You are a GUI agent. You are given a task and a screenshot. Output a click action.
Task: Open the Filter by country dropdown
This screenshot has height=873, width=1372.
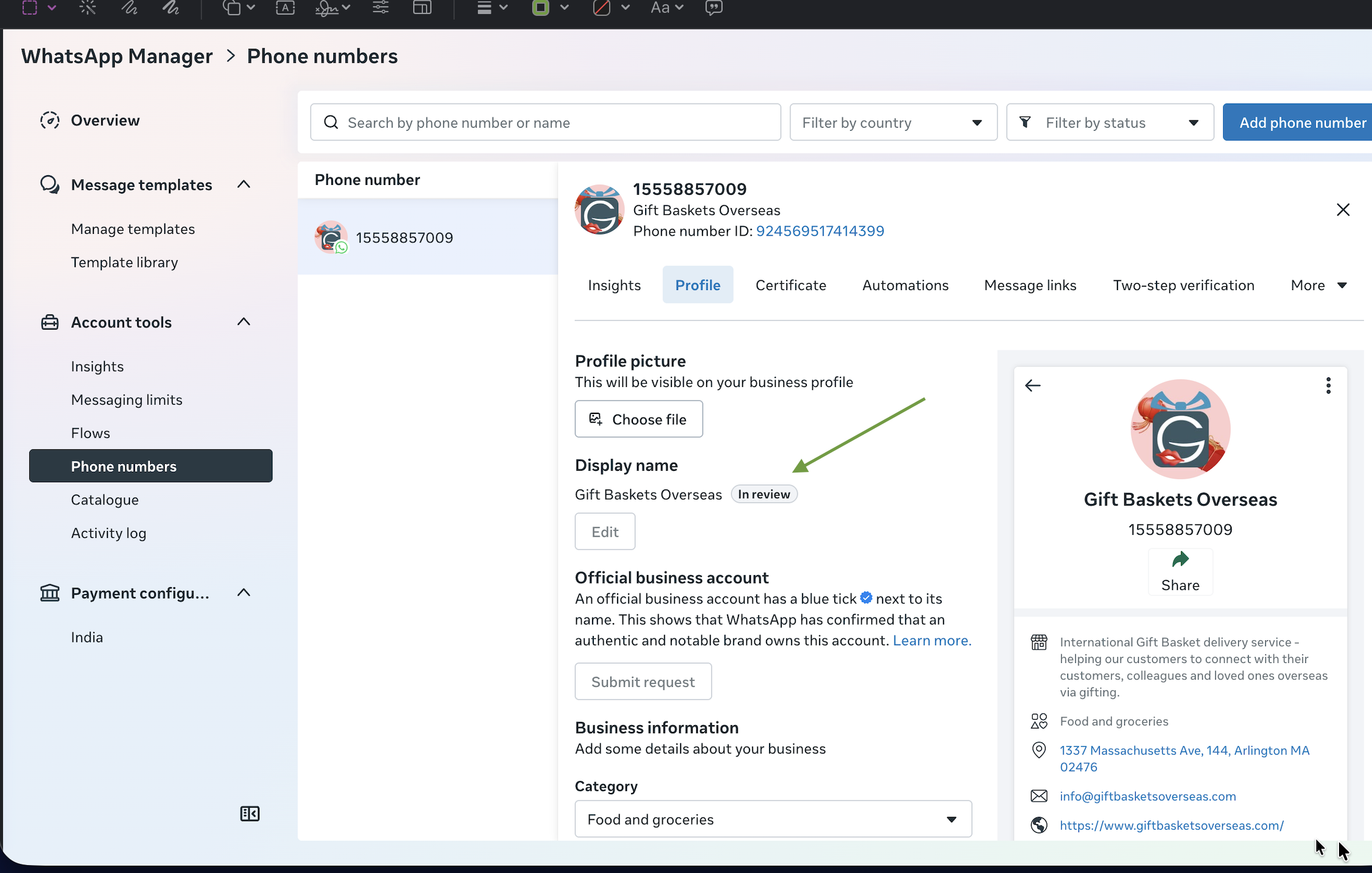coord(894,122)
